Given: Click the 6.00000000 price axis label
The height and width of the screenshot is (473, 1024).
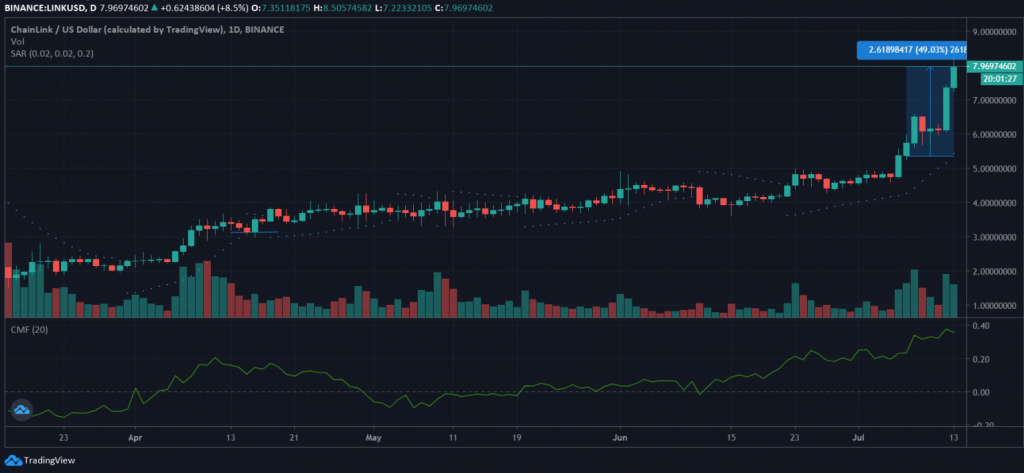Looking at the screenshot, I should point(994,134).
